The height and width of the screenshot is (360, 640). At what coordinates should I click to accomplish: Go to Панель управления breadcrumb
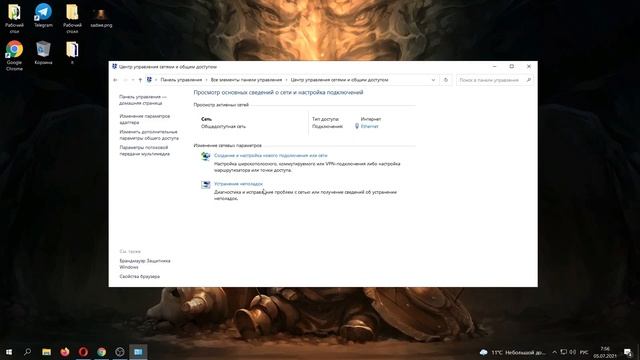(x=181, y=80)
